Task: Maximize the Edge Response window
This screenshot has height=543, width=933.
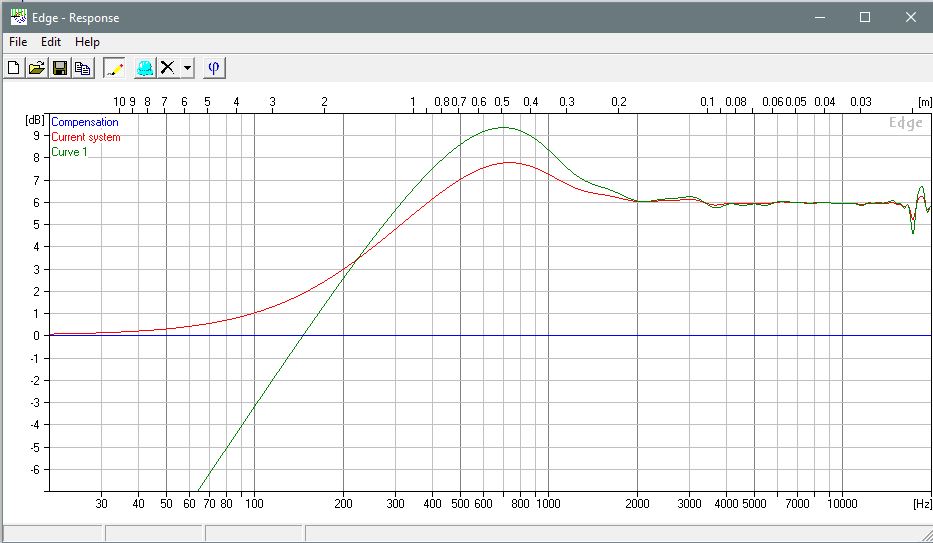Action: [865, 17]
